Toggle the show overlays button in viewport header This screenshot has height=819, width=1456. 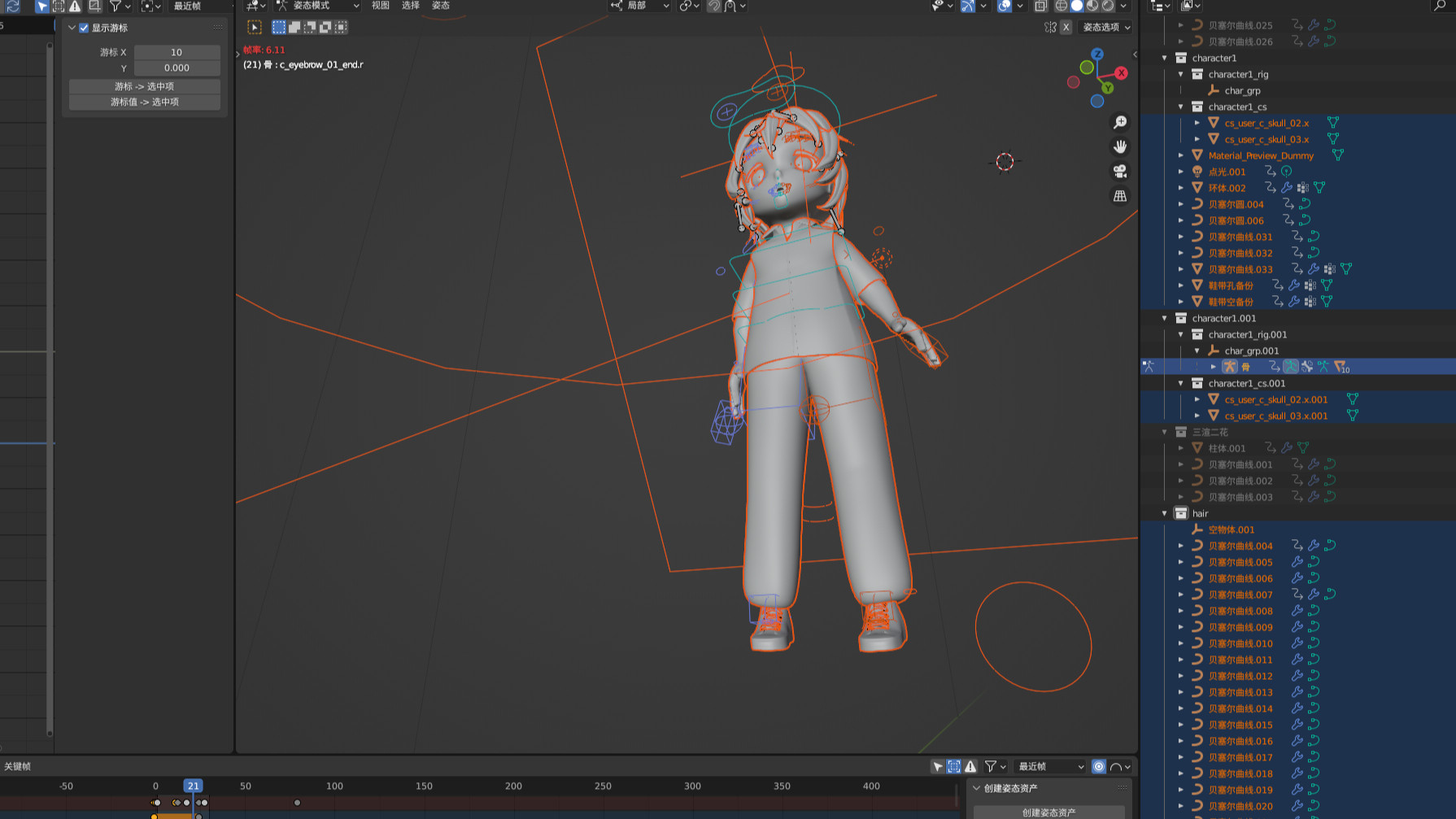pos(1005,6)
